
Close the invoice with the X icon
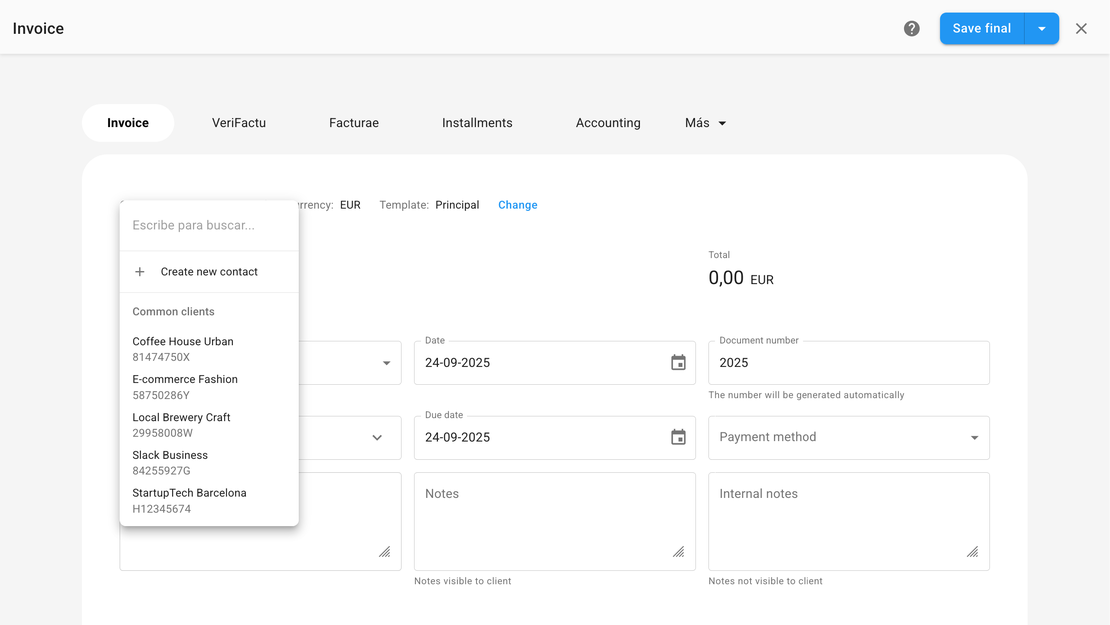click(1081, 29)
